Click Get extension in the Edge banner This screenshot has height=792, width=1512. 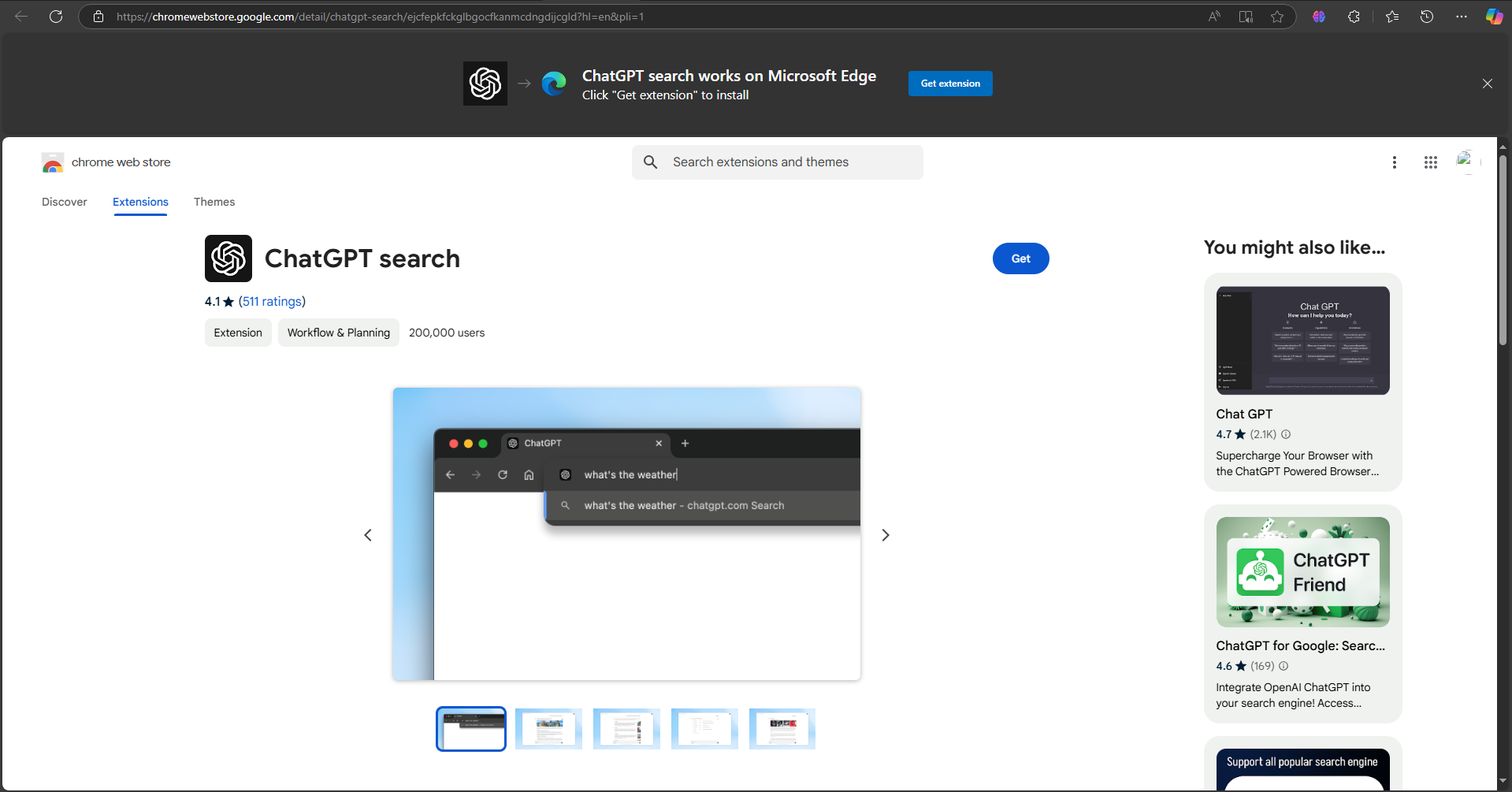(x=950, y=84)
